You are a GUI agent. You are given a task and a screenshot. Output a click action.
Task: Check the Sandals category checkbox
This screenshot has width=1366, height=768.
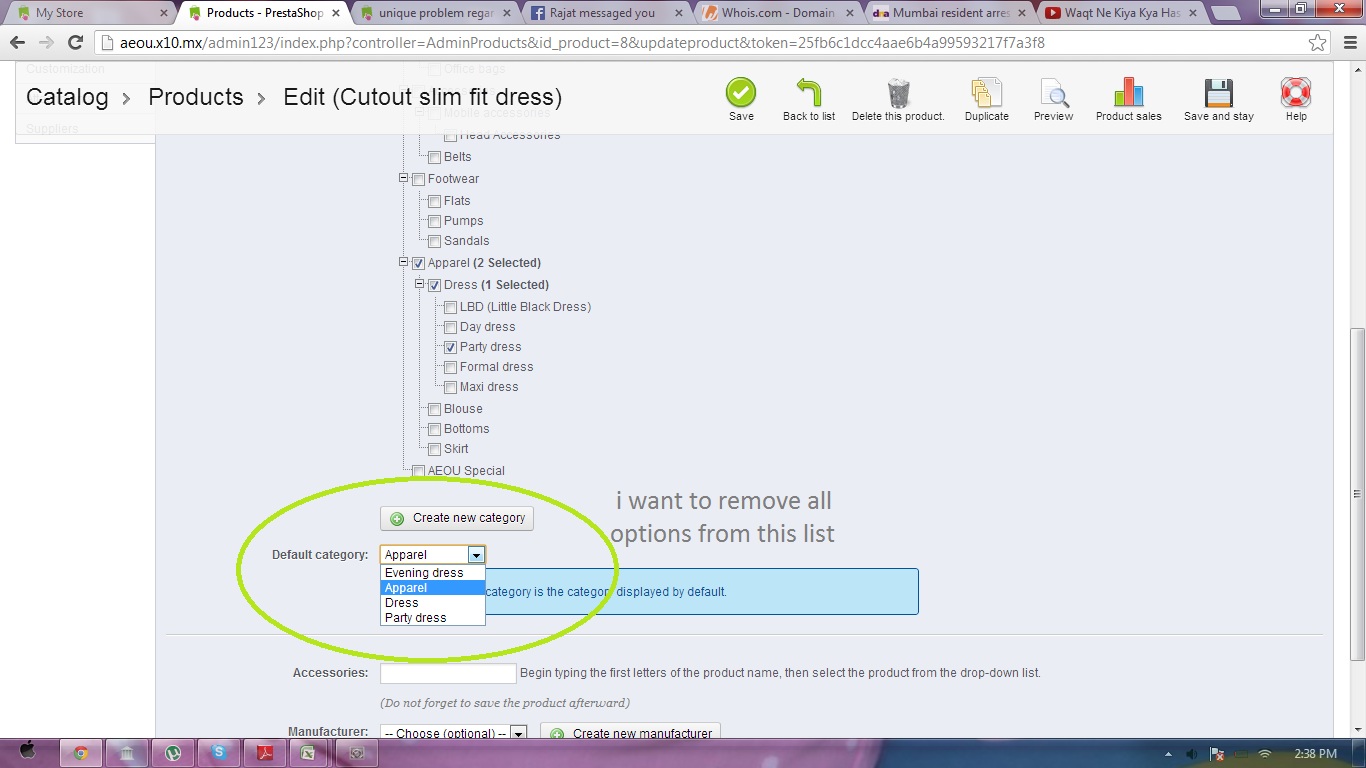(x=434, y=241)
